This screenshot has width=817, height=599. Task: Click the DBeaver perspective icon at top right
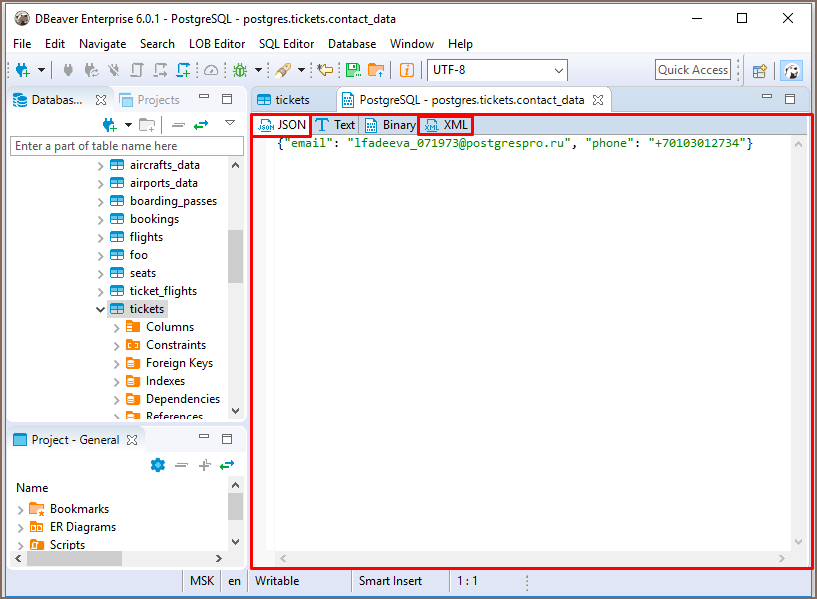point(791,70)
